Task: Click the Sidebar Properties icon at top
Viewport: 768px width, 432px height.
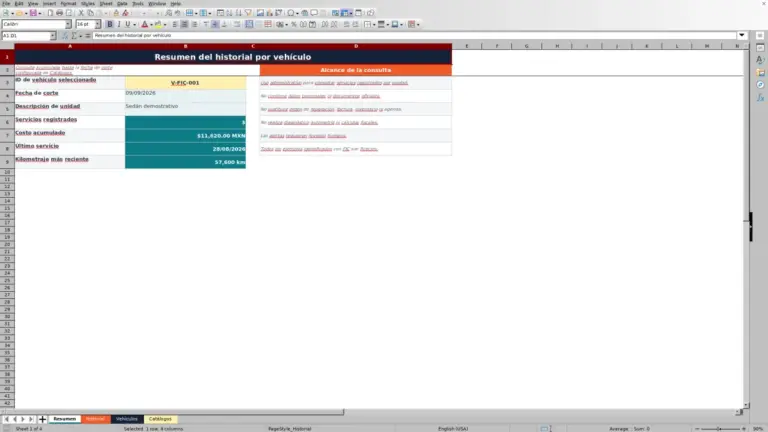Action: (x=760, y=48)
